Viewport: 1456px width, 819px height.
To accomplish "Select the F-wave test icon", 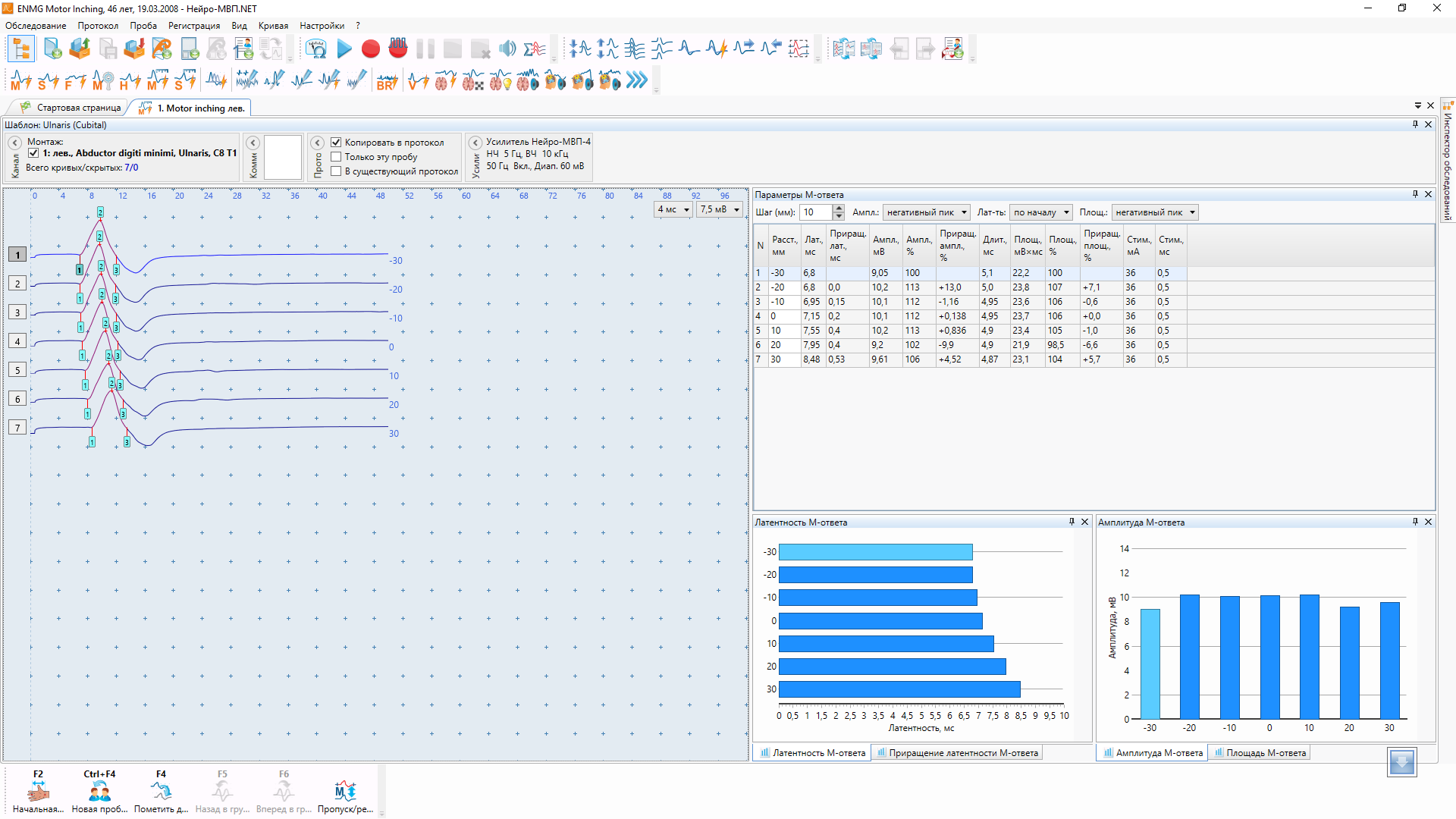I will (75, 80).
